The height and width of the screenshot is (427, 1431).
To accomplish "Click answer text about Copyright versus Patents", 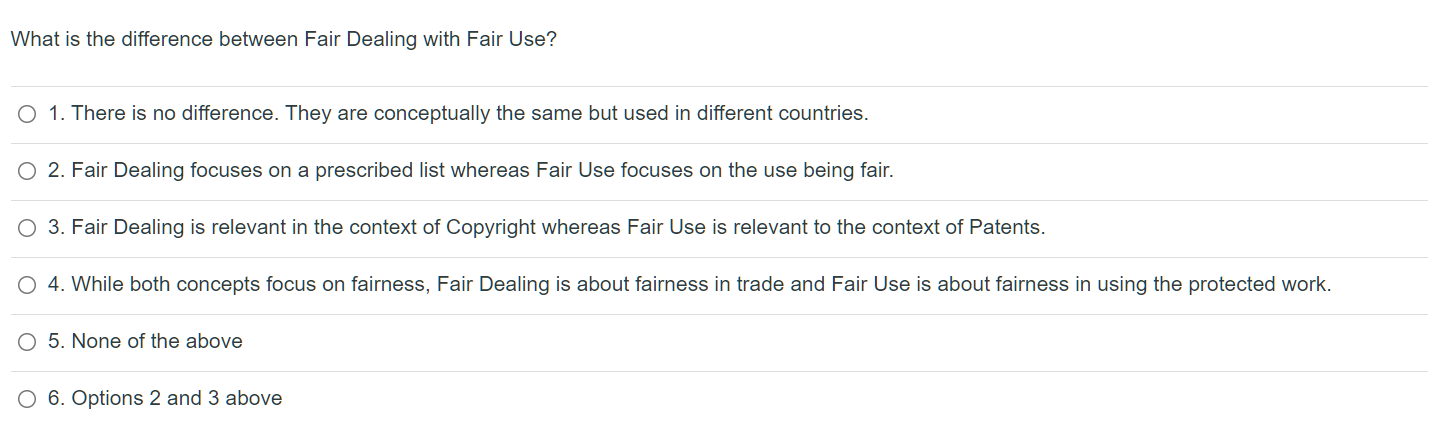I will click(x=546, y=228).
